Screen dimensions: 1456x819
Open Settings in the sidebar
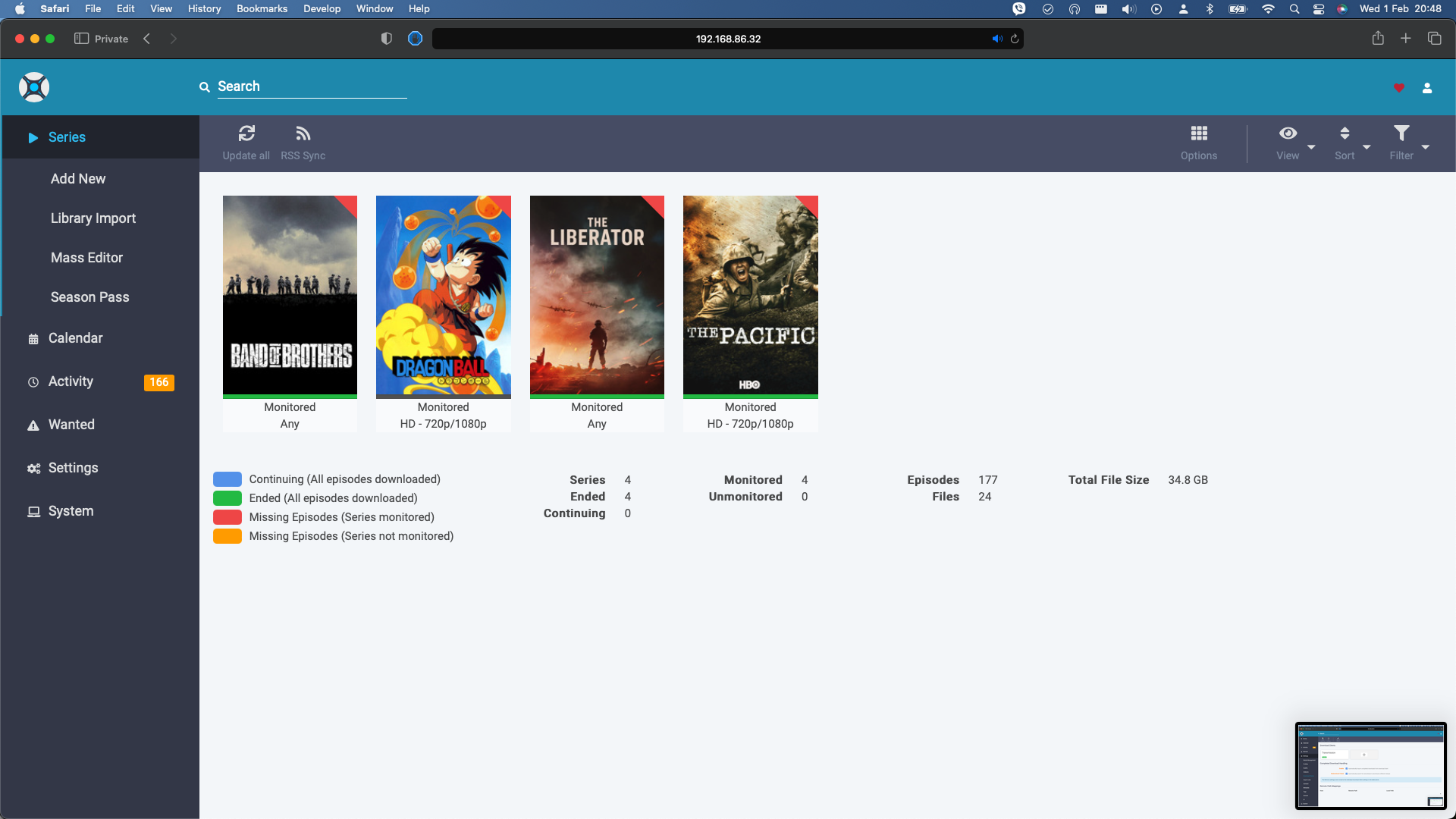(101, 468)
